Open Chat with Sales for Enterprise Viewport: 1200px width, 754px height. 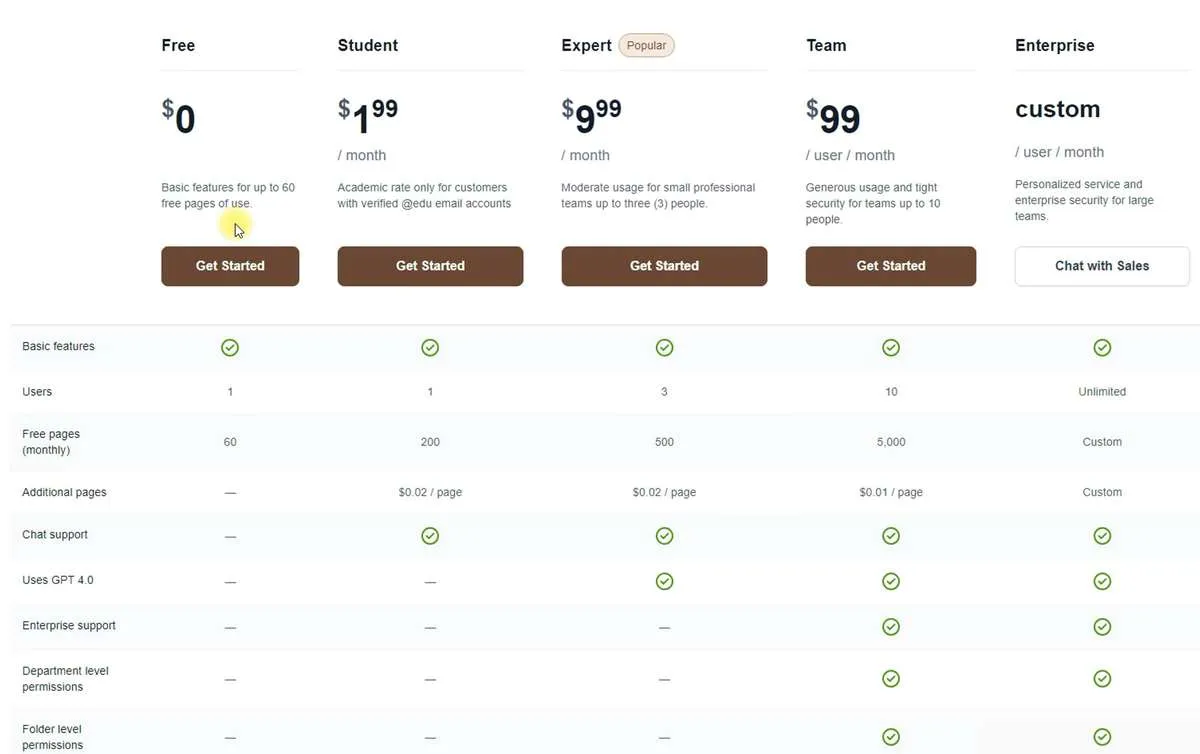click(x=1101, y=266)
